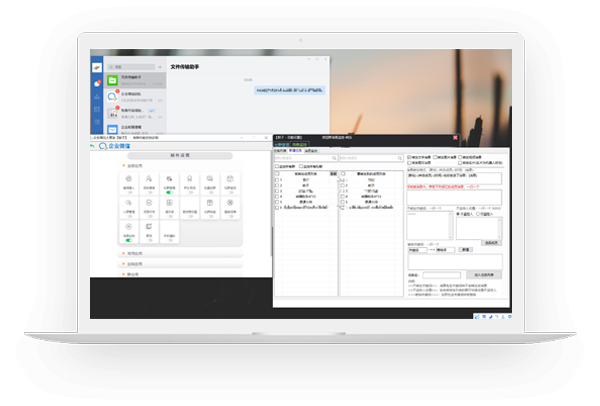Click the 企业微信 logo in helper window
The image size is (600, 406).
[114, 146]
